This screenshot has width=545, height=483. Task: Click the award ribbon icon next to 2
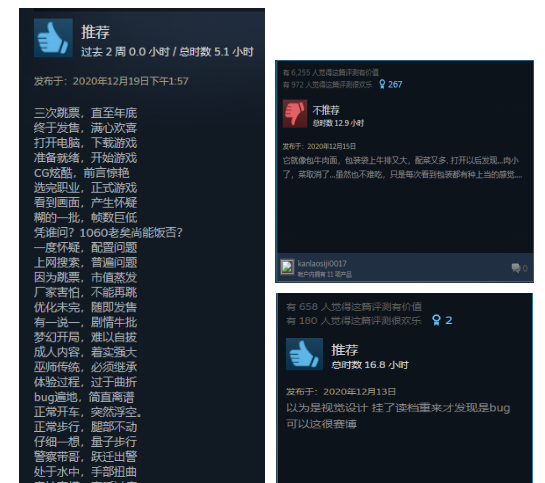[x=436, y=320]
